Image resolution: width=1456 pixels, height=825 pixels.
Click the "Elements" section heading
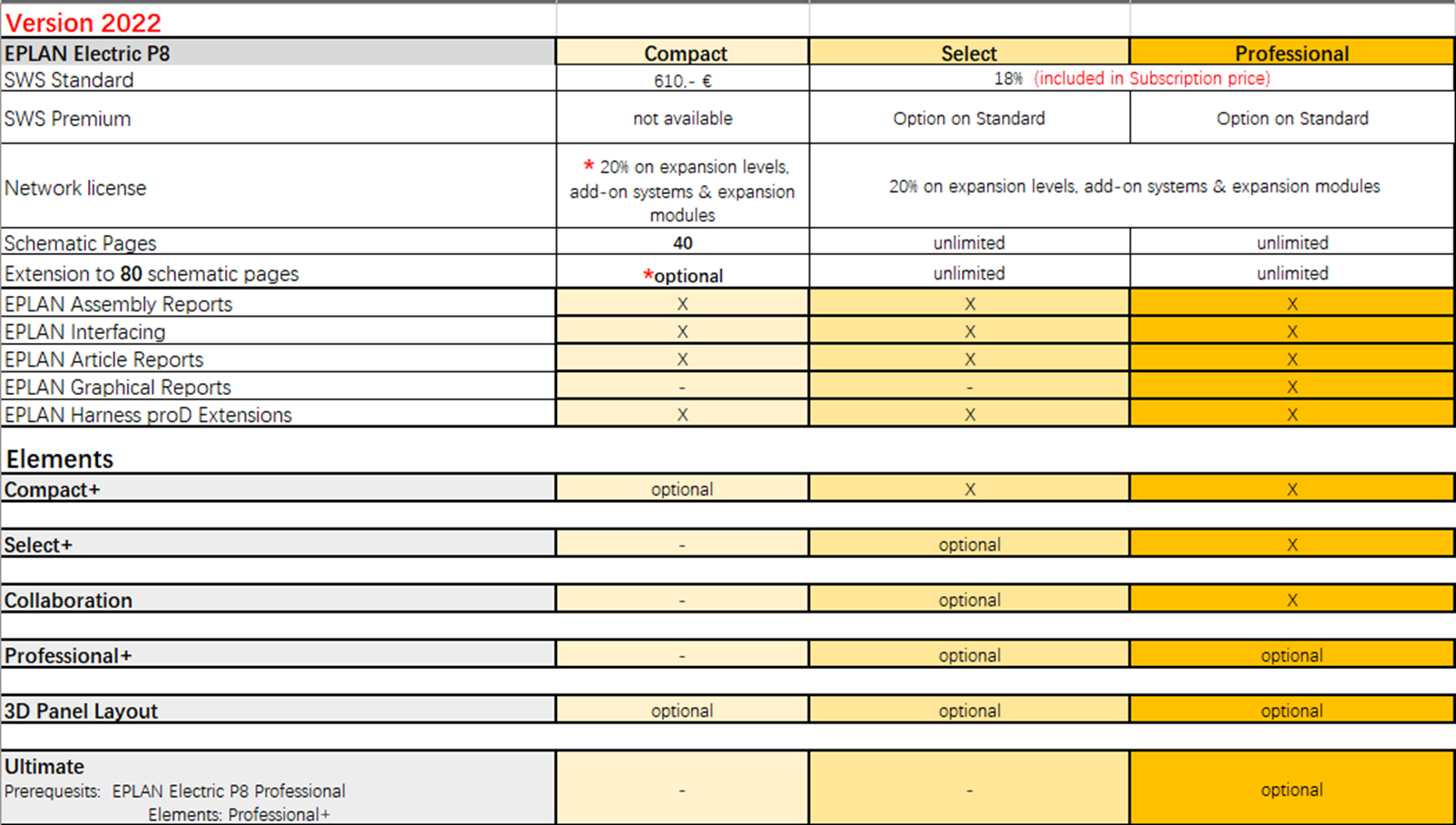click(x=60, y=459)
